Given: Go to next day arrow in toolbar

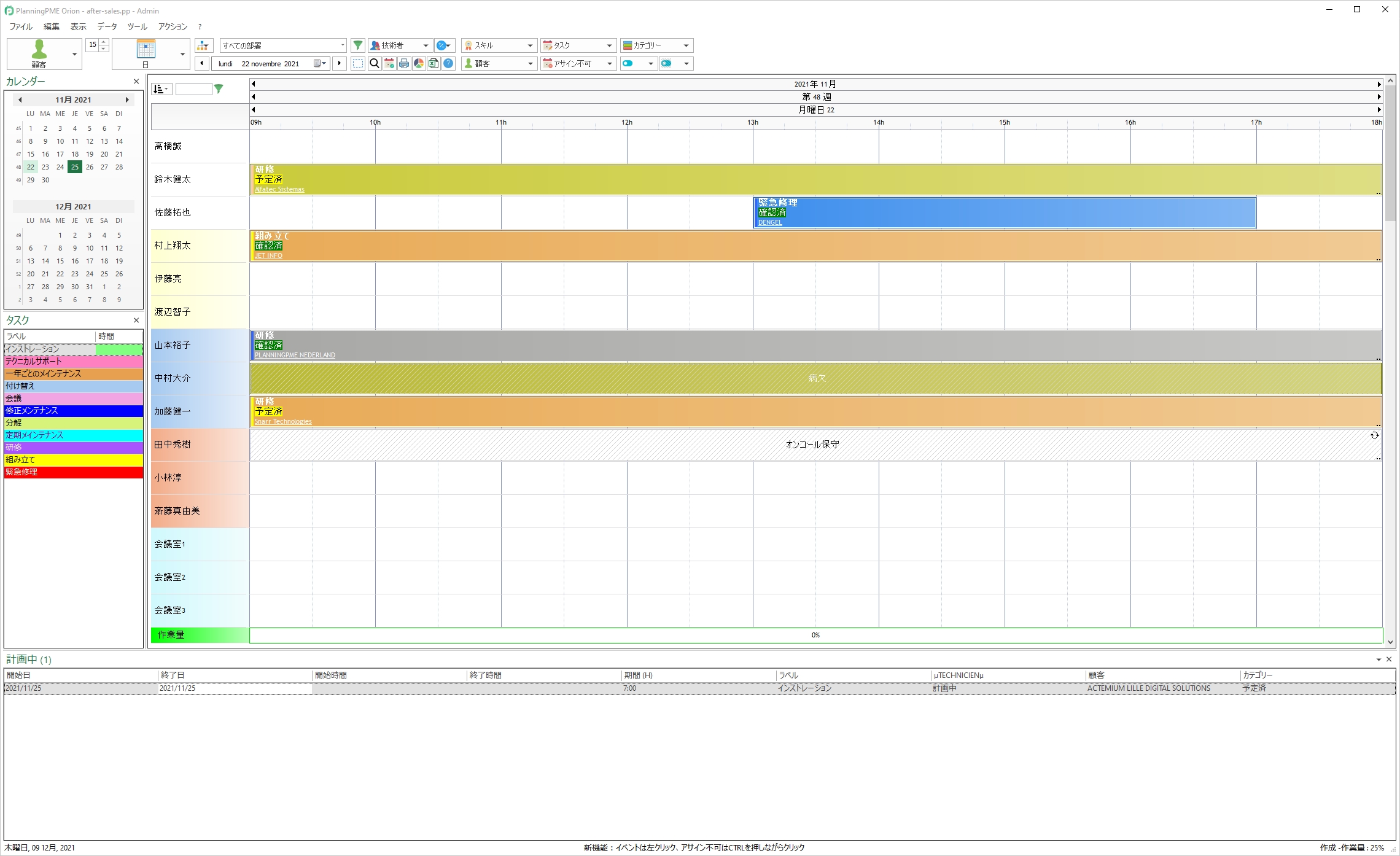Looking at the screenshot, I should tap(340, 63).
